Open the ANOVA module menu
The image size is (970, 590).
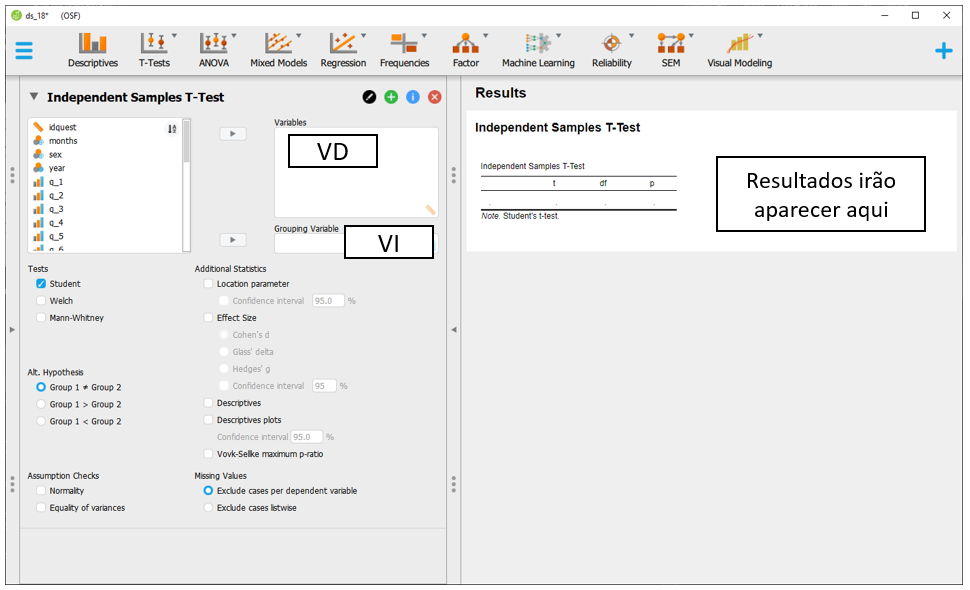pos(213,49)
